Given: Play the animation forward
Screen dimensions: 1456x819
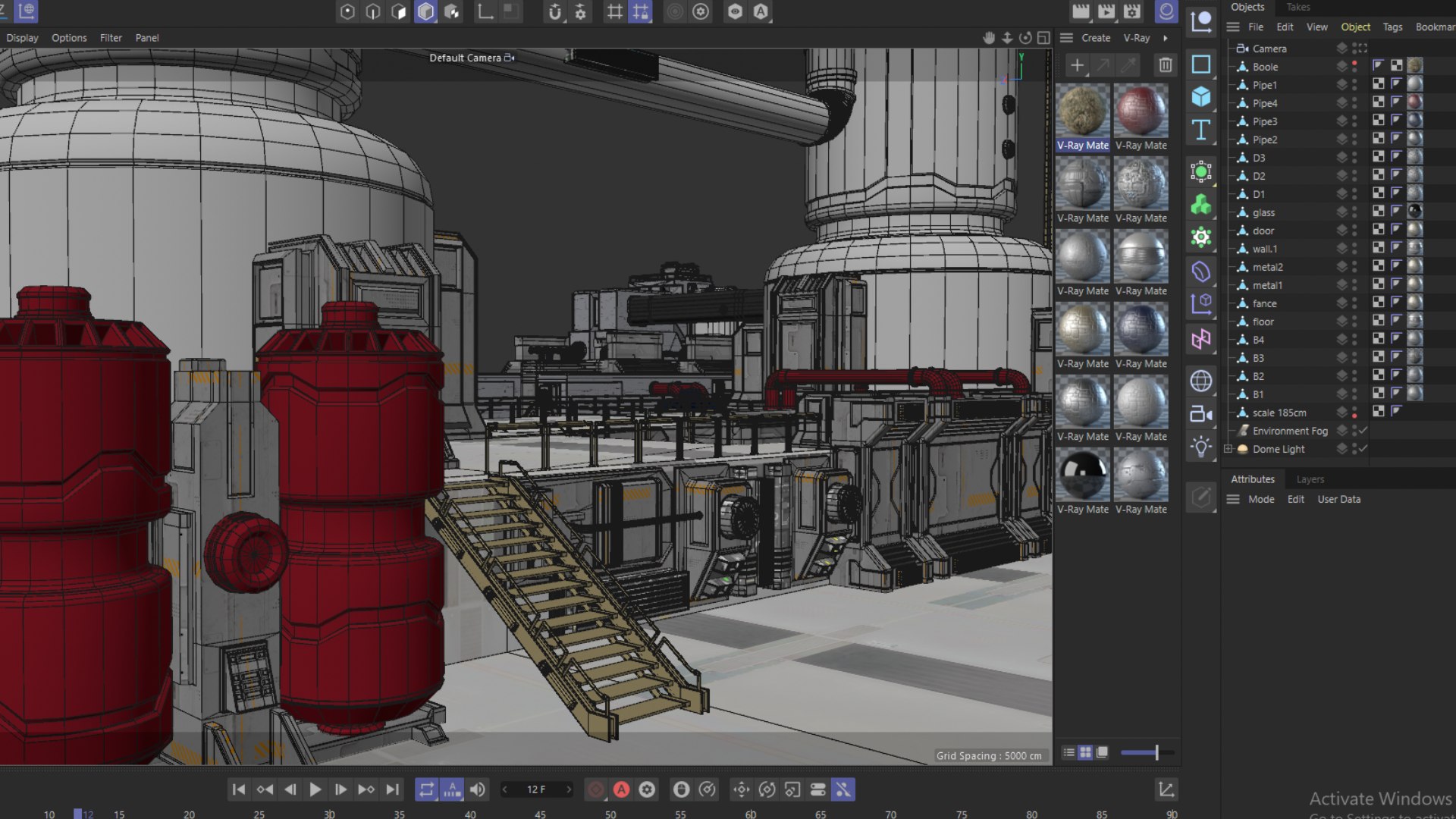Looking at the screenshot, I should 315,789.
